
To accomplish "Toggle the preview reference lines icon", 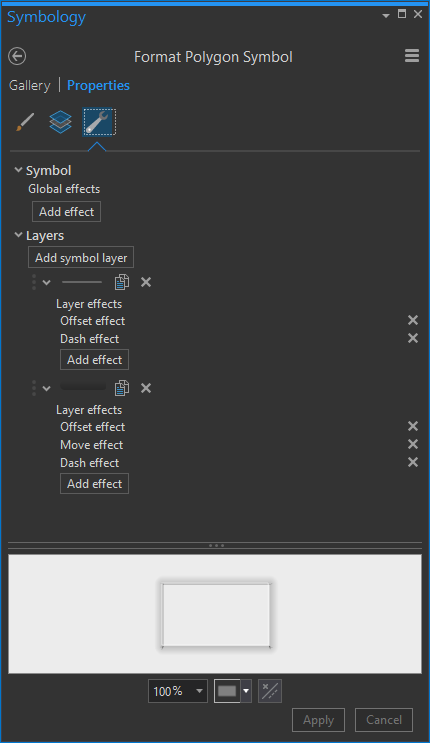I will 270,691.
